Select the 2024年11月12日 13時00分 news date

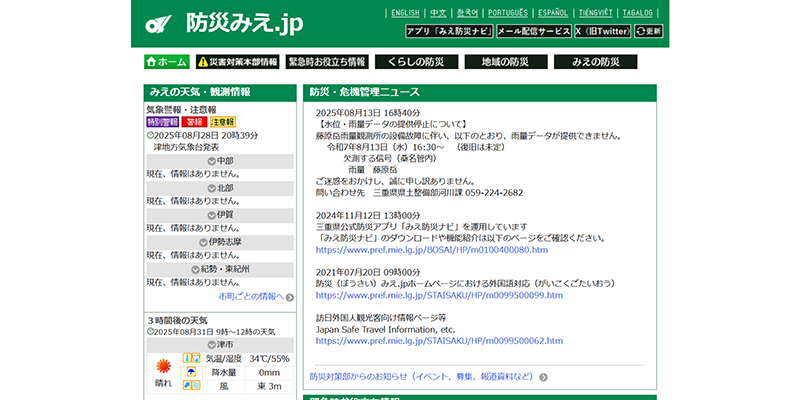click(368, 215)
